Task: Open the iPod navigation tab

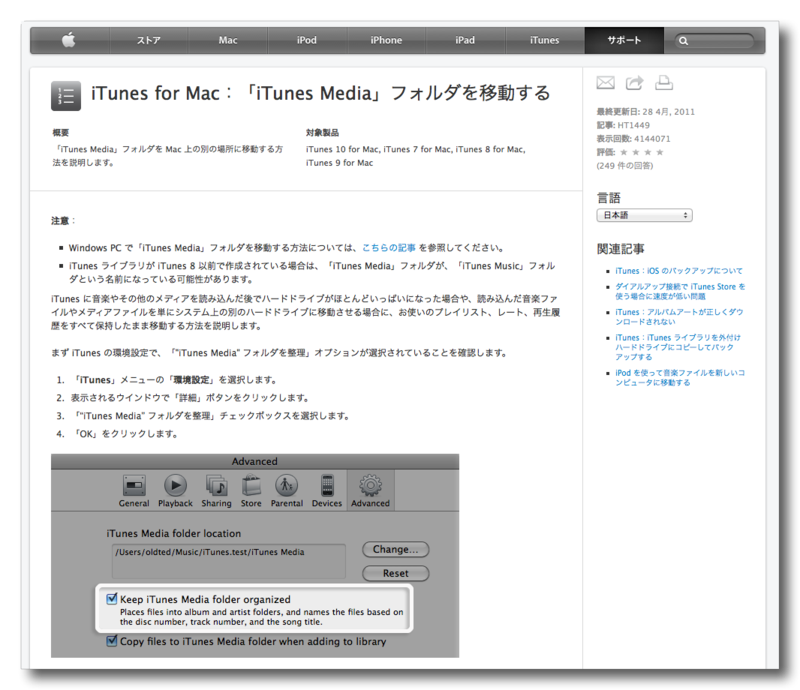Action: click(307, 40)
